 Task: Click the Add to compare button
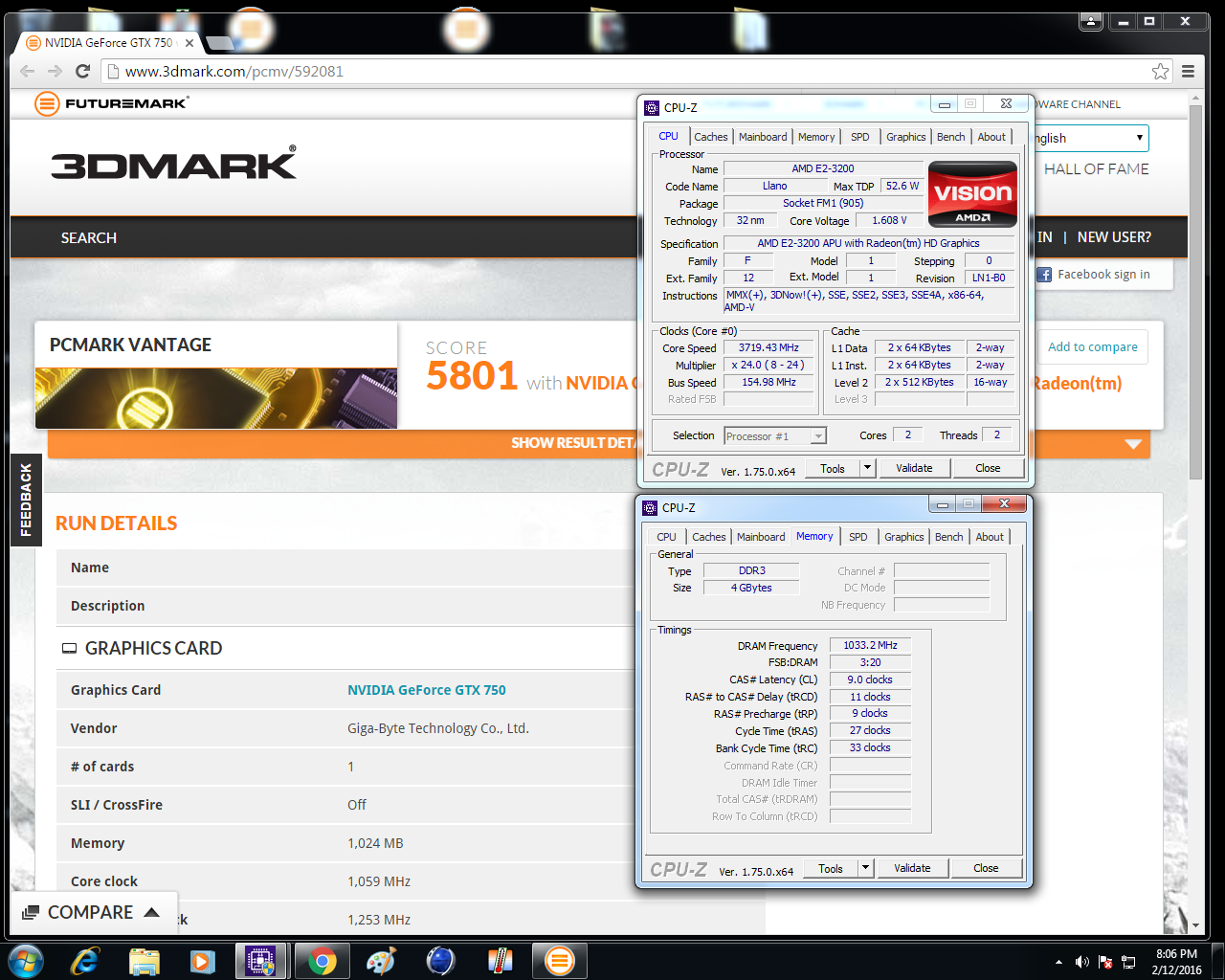[x=1093, y=347]
